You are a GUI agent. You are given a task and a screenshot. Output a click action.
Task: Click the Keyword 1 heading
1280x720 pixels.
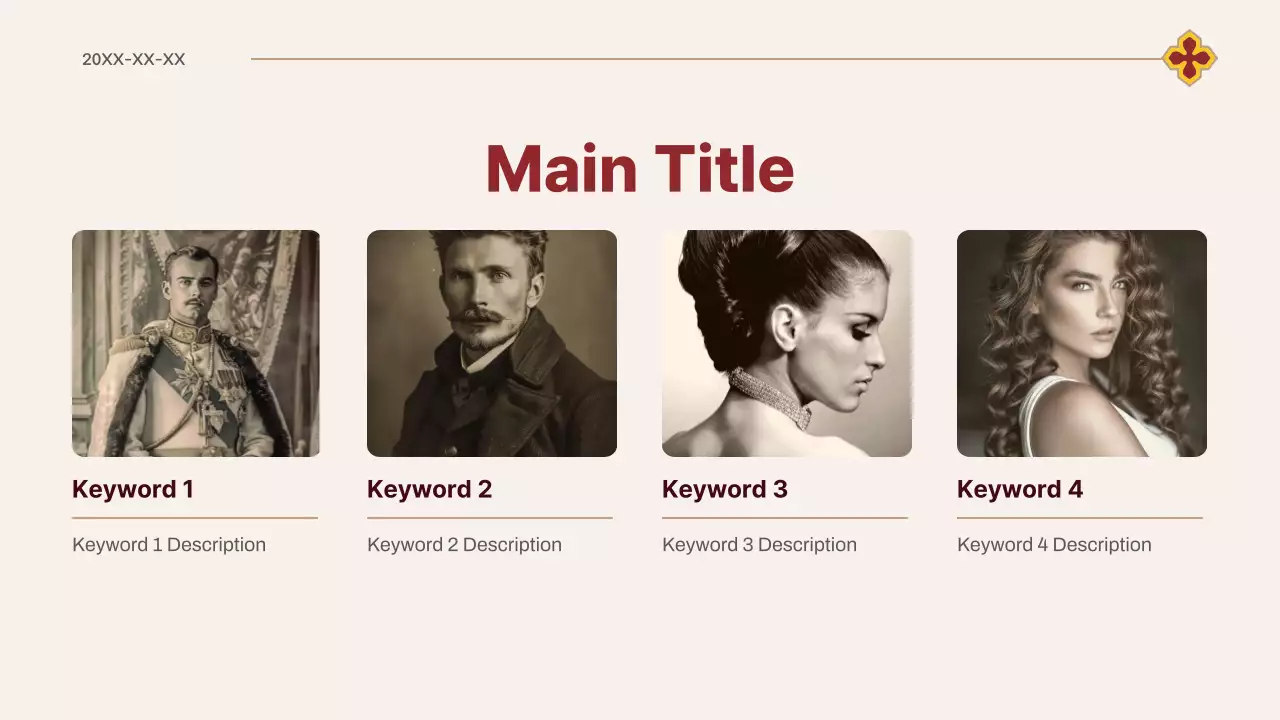[133, 489]
